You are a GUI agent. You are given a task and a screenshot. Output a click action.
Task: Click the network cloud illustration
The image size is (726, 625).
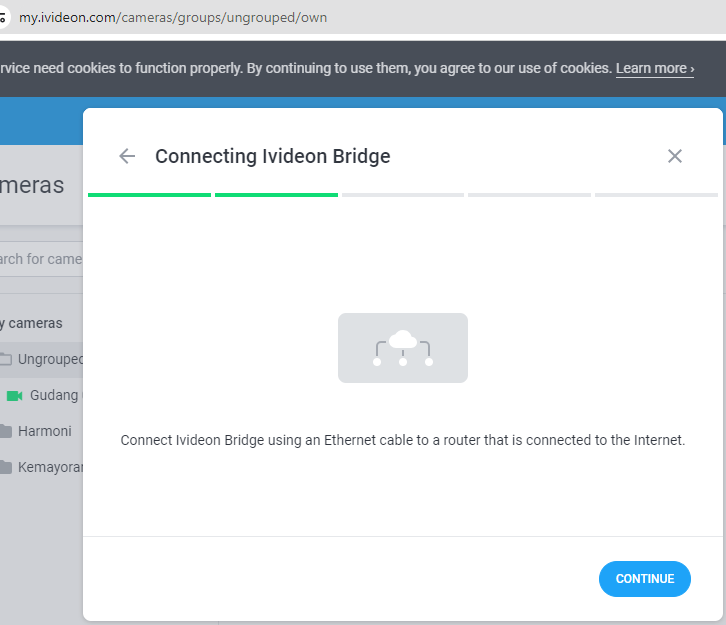403,348
